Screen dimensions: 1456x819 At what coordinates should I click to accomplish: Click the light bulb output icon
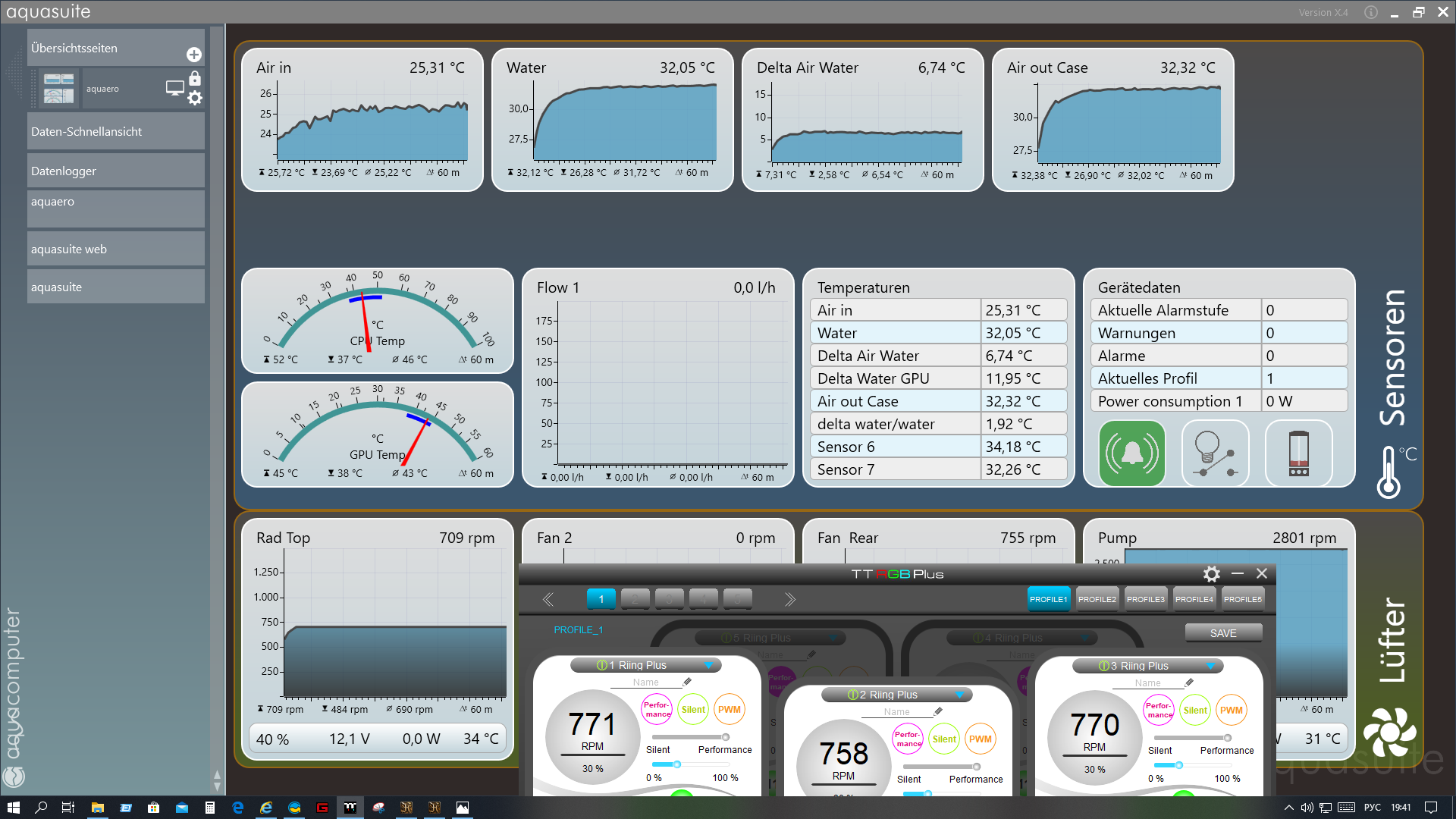(x=1215, y=453)
